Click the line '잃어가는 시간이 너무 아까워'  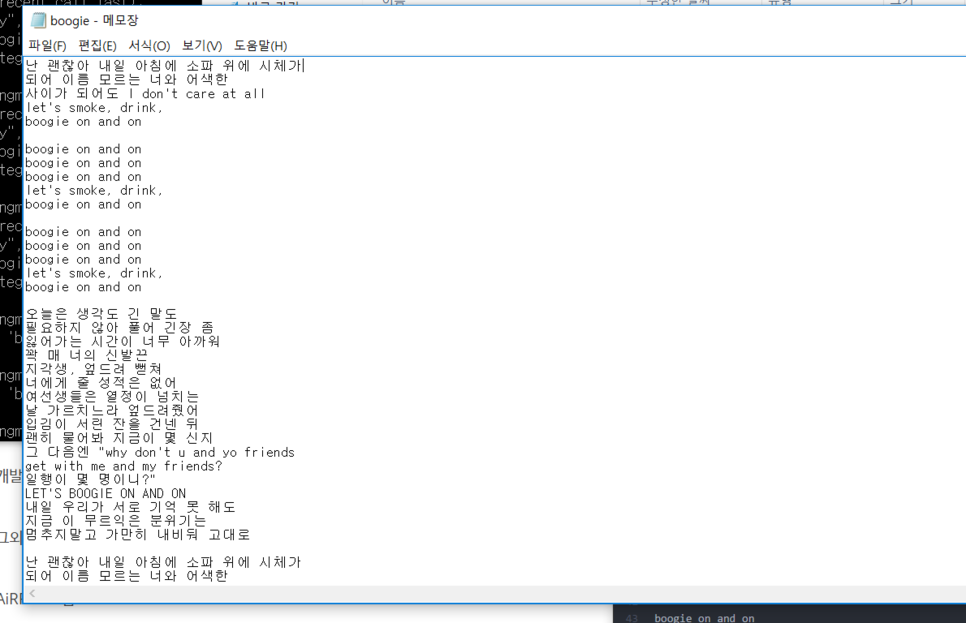click(123, 341)
